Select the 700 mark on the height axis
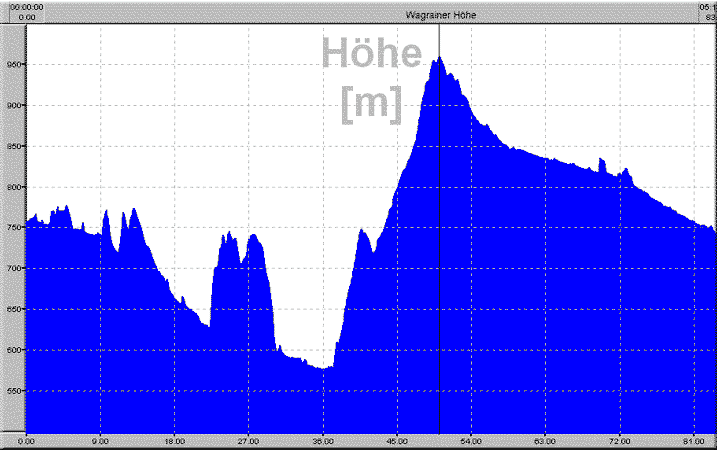Screen dimensions: 717x450 (x=11, y=268)
